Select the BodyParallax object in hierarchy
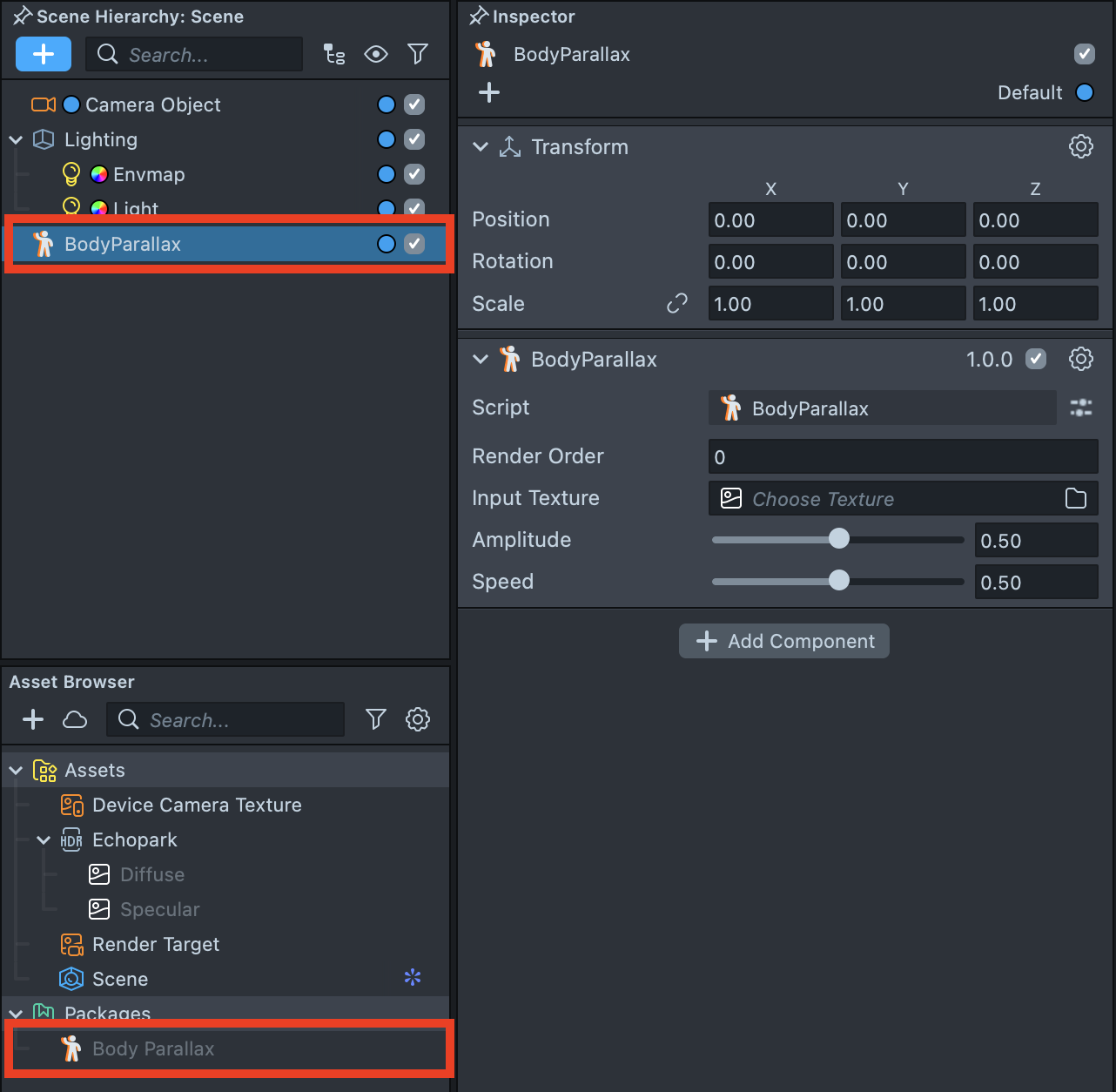Viewport: 1116px width, 1092px height. pos(225,244)
